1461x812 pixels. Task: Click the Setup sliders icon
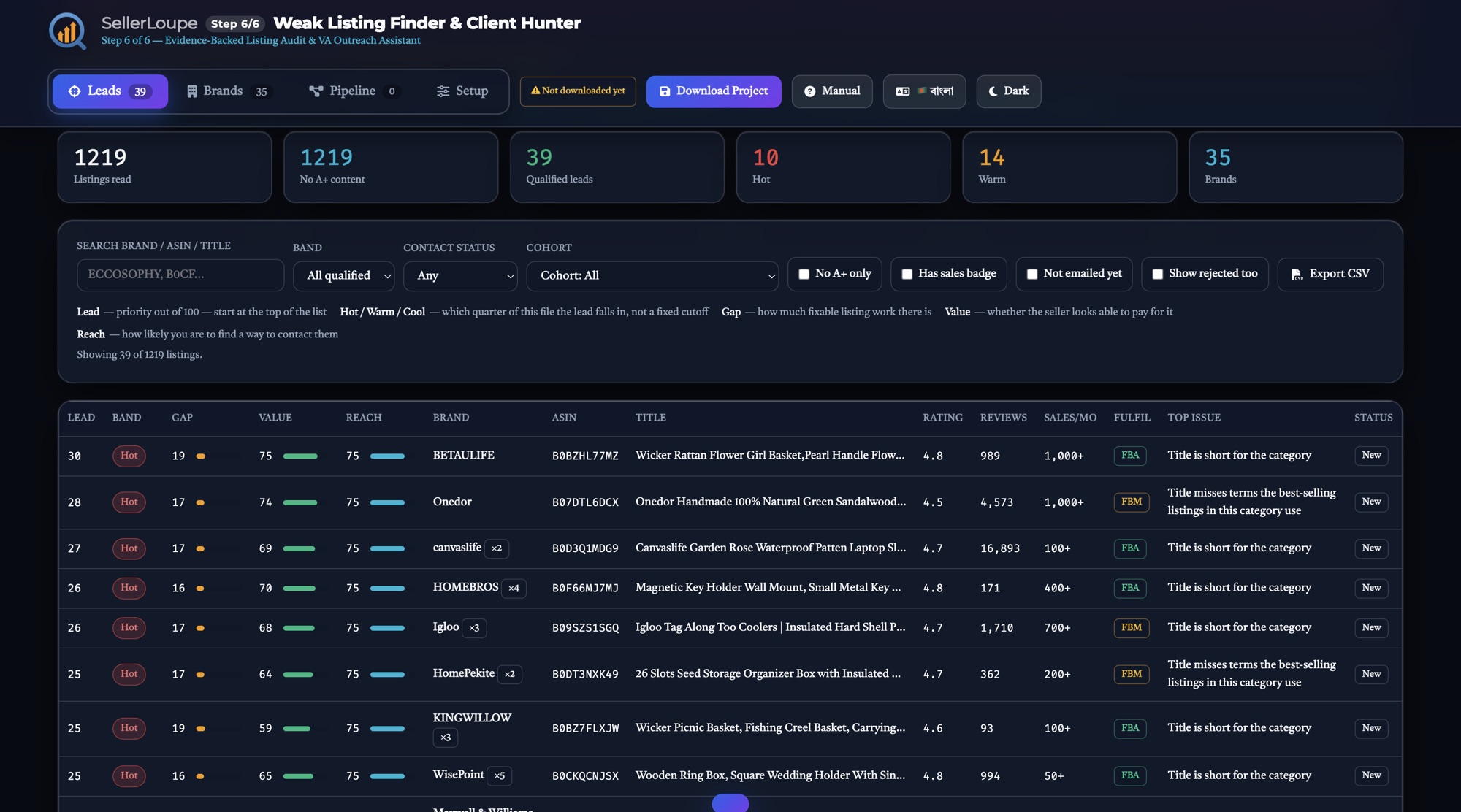point(443,91)
